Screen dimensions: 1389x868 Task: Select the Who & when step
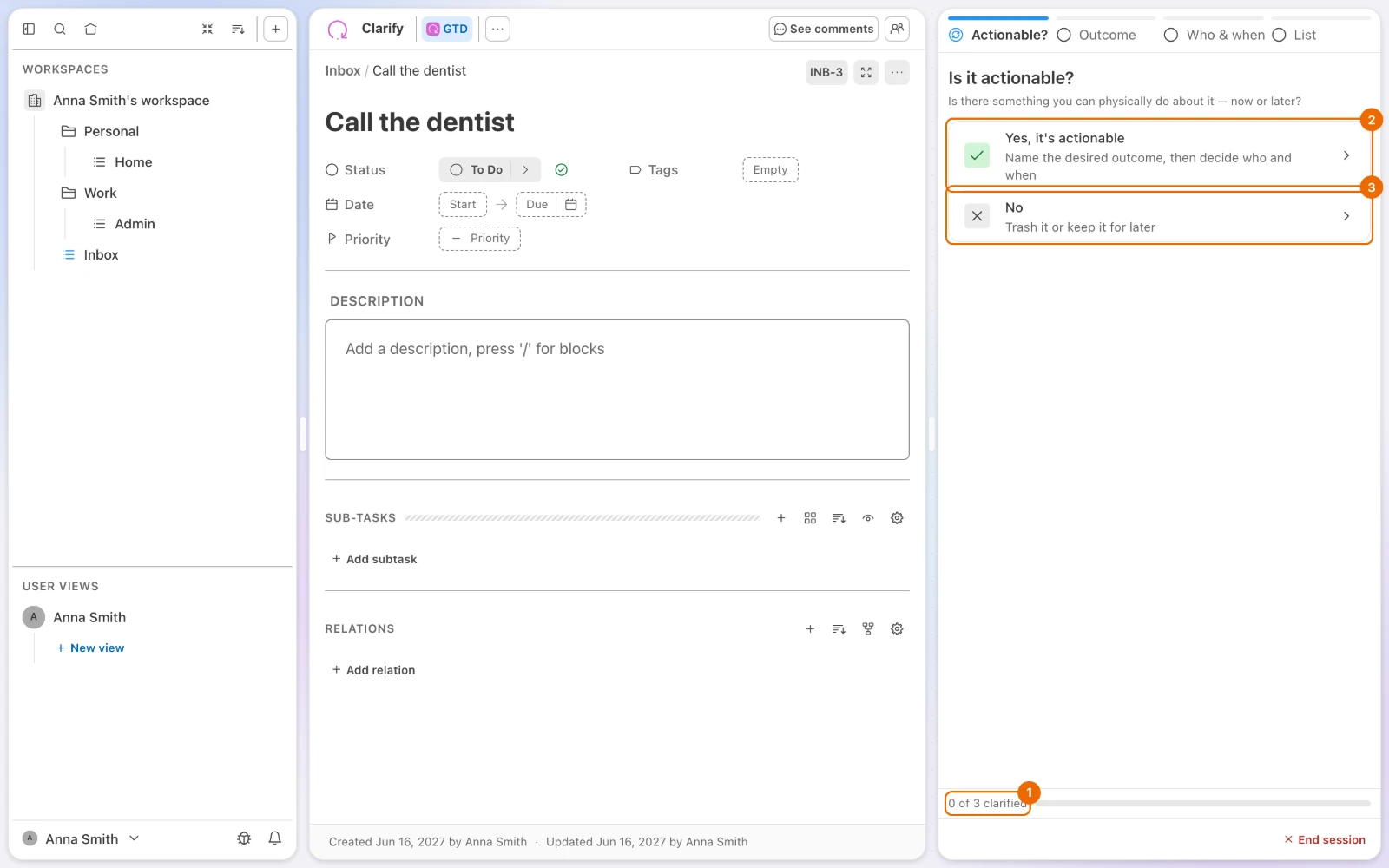click(1215, 35)
